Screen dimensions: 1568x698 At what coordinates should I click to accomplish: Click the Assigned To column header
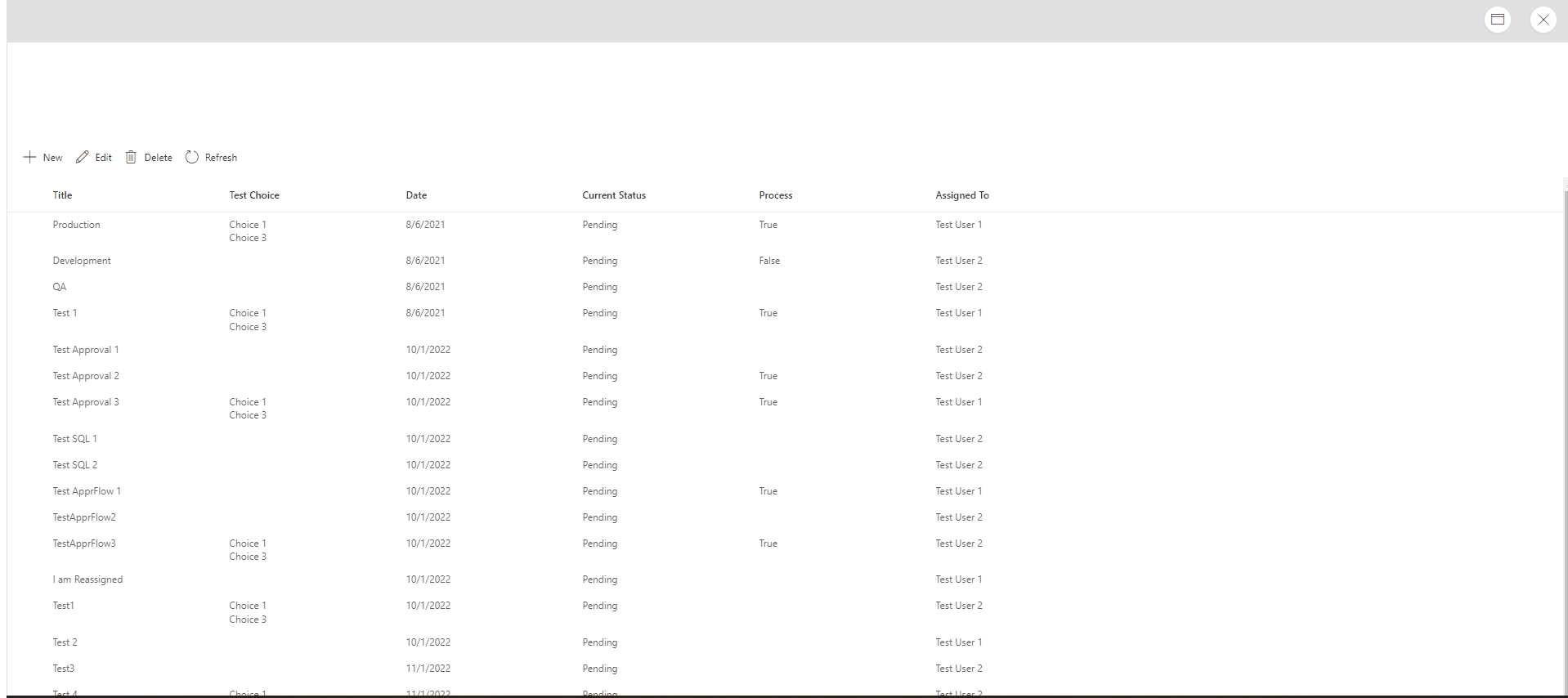click(x=962, y=195)
